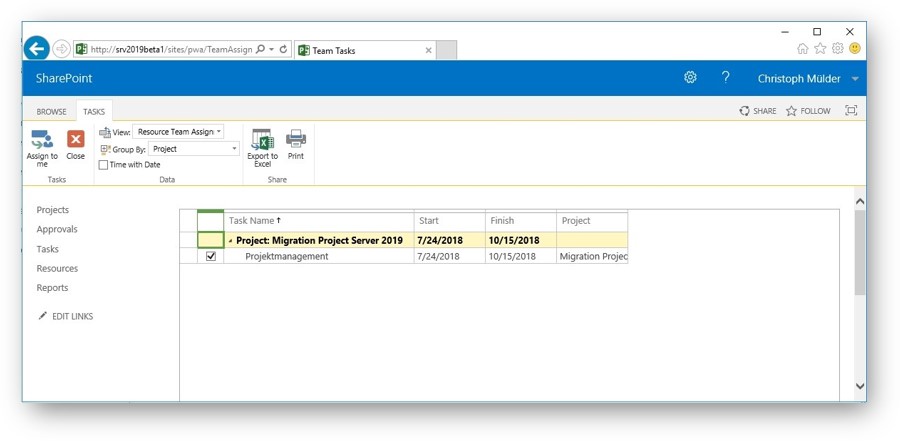The width and height of the screenshot is (900, 441).
Task: Click the focus on content icon
Action: pyautogui.click(x=851, y=111)
